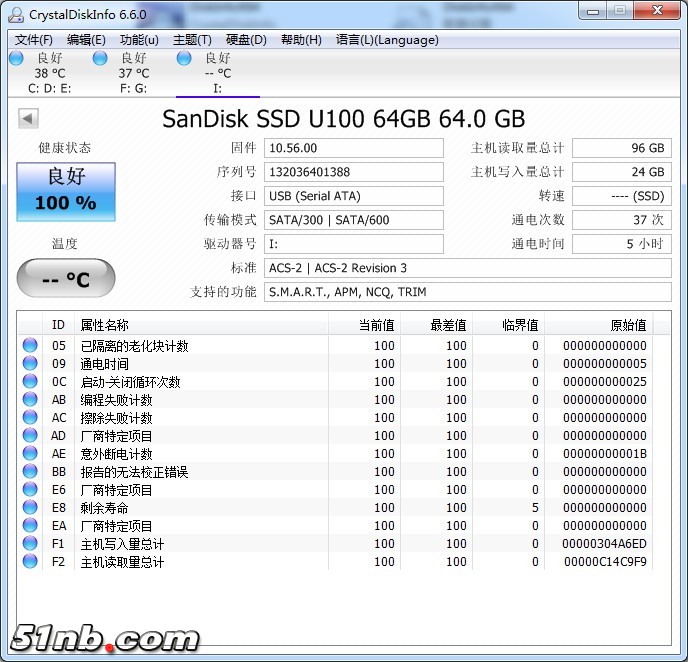Screen dimensions: 688x662
Task: Click status orb for attribute F2 主机读取量总计
Action: tap(30, 561)
